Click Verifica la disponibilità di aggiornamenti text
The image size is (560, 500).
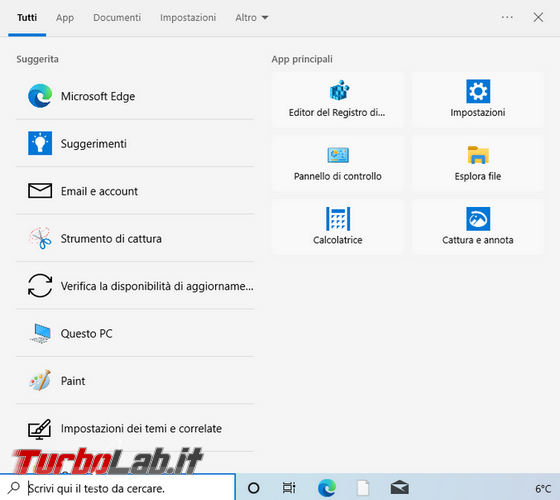coord(157,286)
